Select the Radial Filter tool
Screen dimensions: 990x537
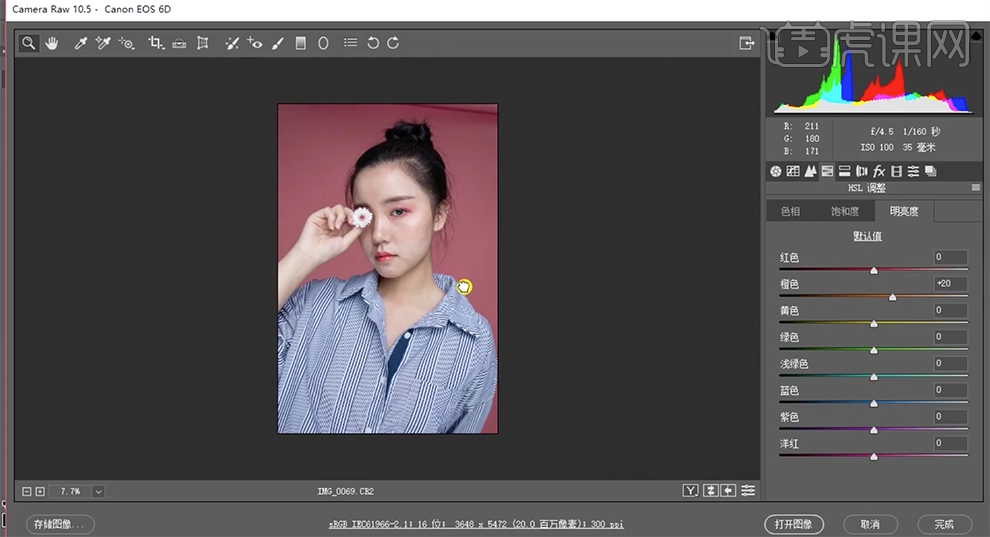323,43
